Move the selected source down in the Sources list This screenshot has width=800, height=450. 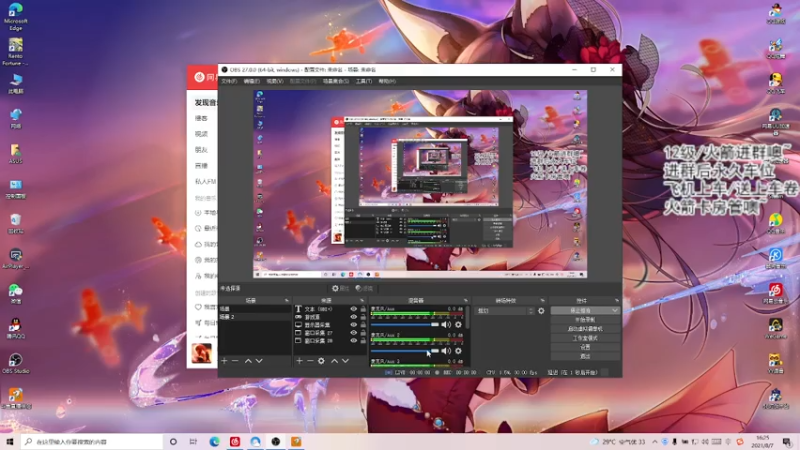(x=345, y=361)
